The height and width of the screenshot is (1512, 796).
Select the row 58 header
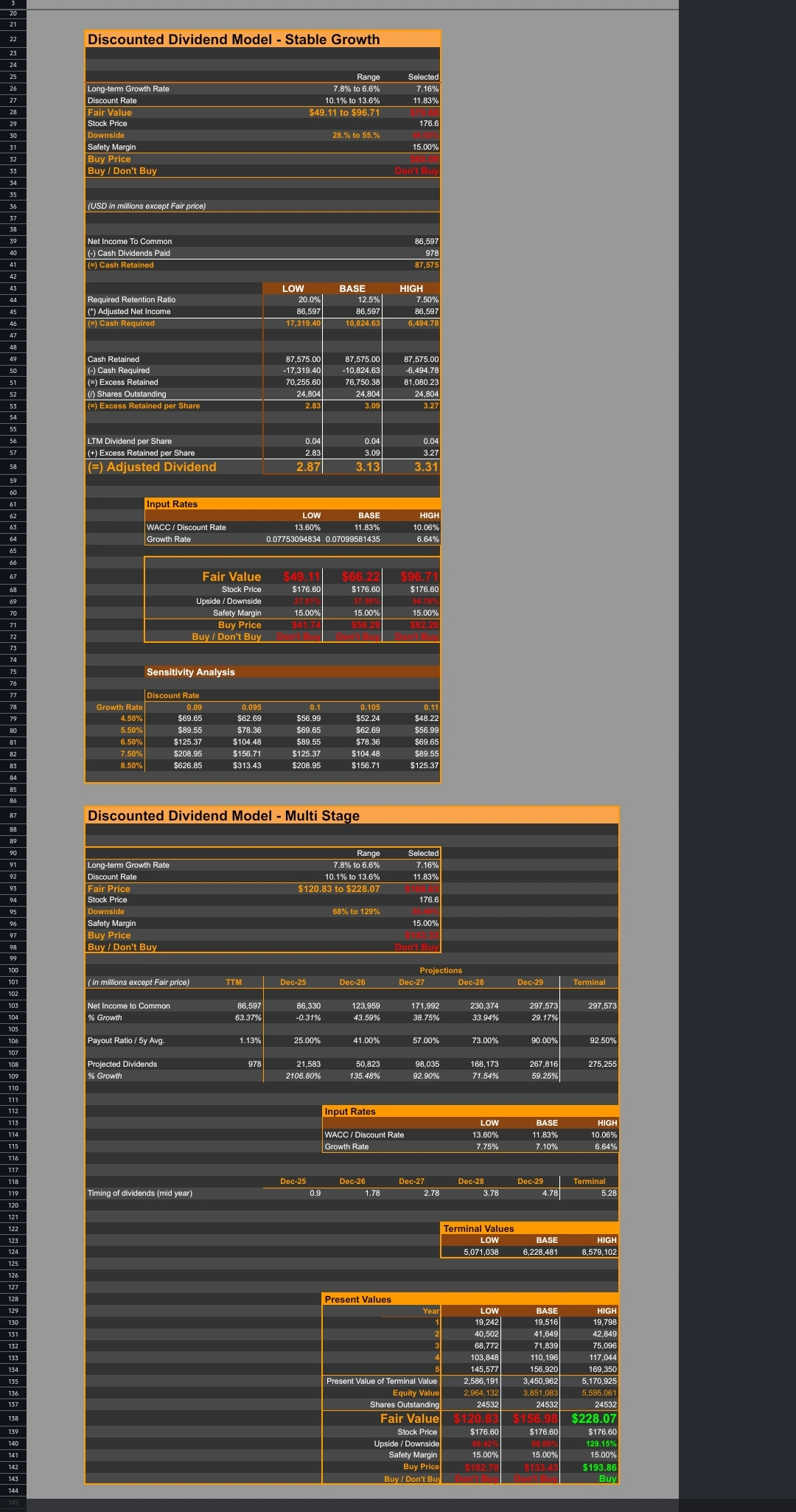click(13, 467)
